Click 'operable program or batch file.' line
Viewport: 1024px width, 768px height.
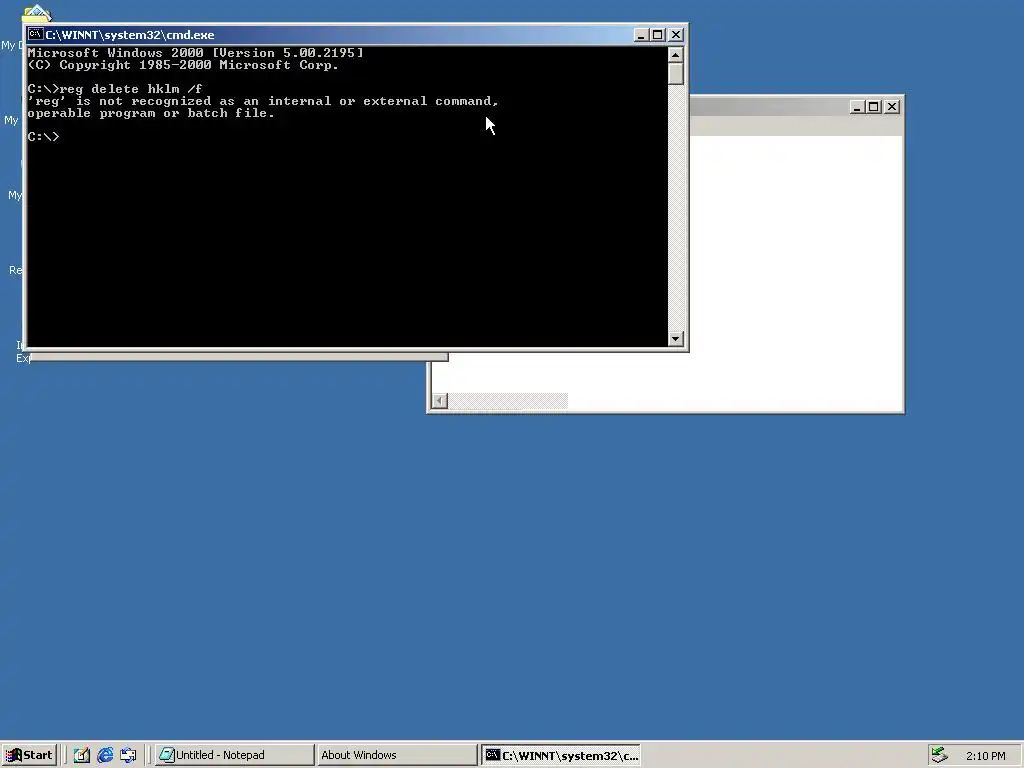[x=151, y=113]
